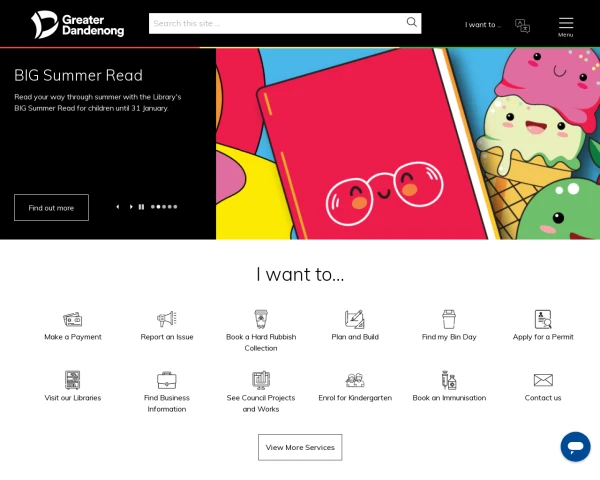Viewport: 600px width, 480px height.
Task: Open the language translate icon
Action: tap(522, 26)
